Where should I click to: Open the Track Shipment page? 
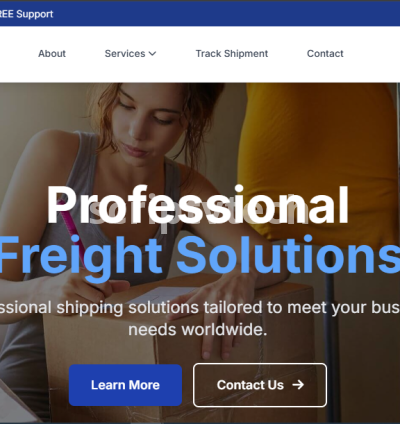point(232,54)
